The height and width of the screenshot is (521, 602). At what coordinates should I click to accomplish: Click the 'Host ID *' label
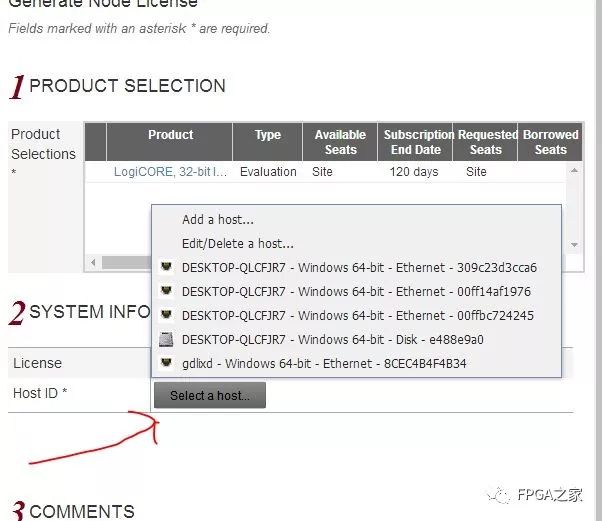click(x=40, y=393)
